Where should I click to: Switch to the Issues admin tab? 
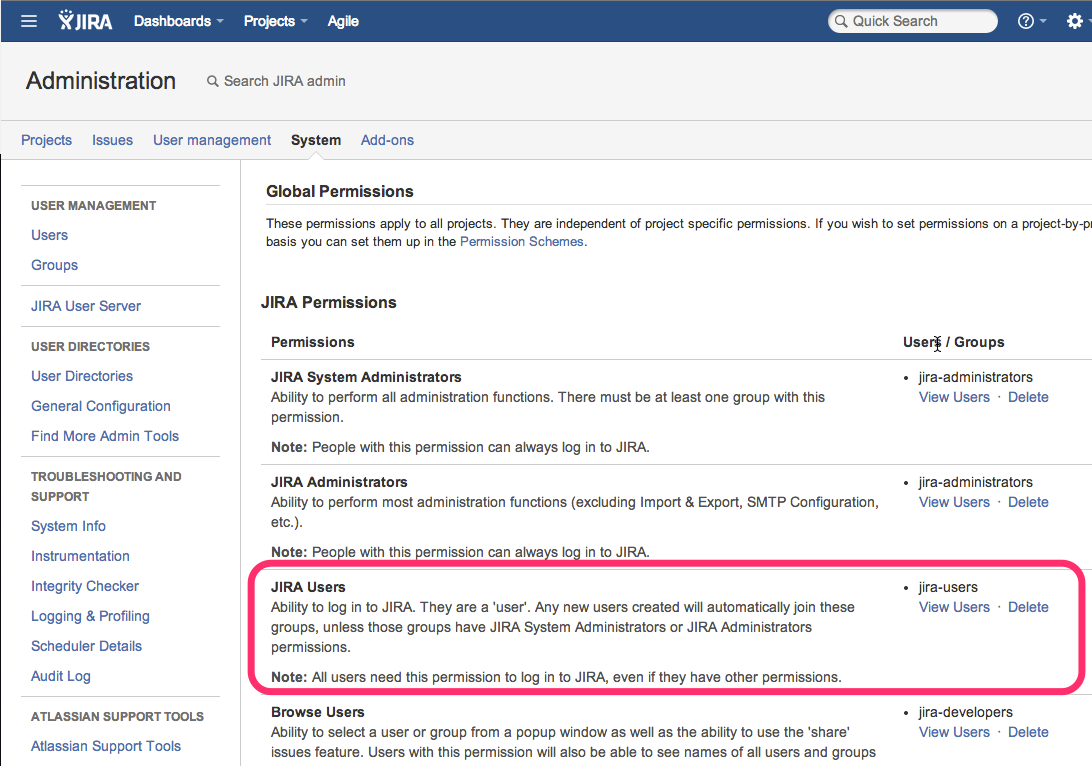click(x=112, y=140)
